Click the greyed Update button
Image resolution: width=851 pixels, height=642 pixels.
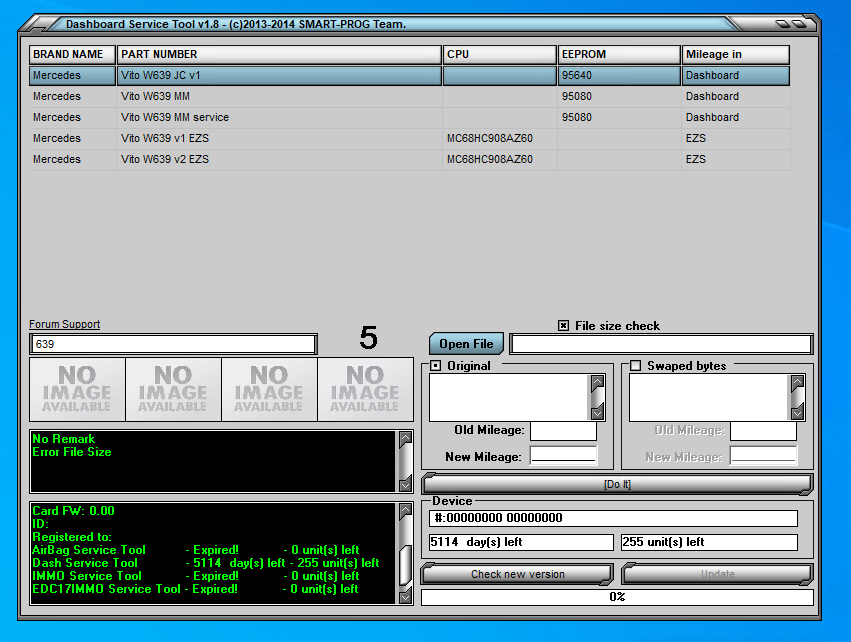717,574
